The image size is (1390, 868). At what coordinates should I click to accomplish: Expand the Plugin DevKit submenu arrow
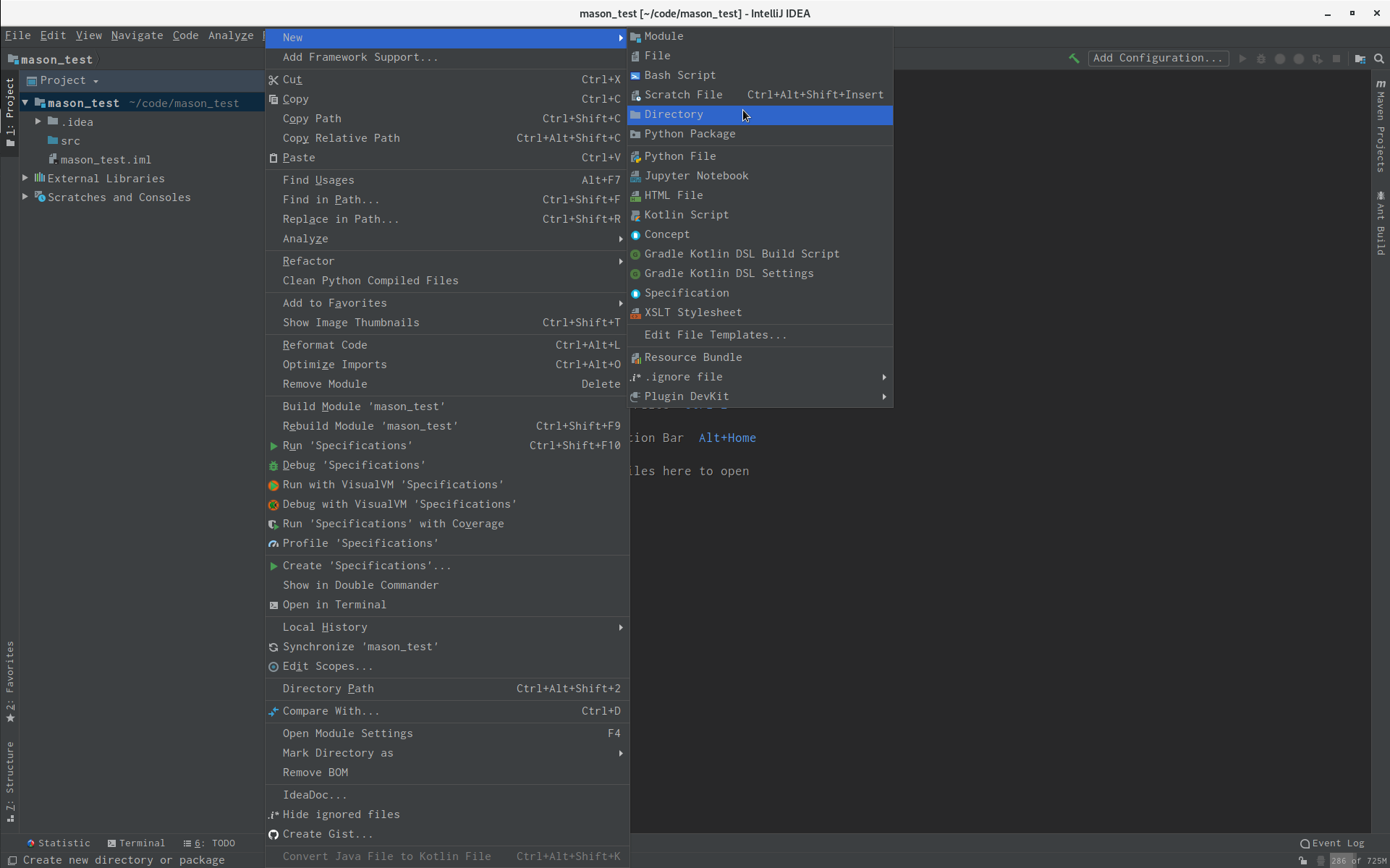click(x=884, y=397)
